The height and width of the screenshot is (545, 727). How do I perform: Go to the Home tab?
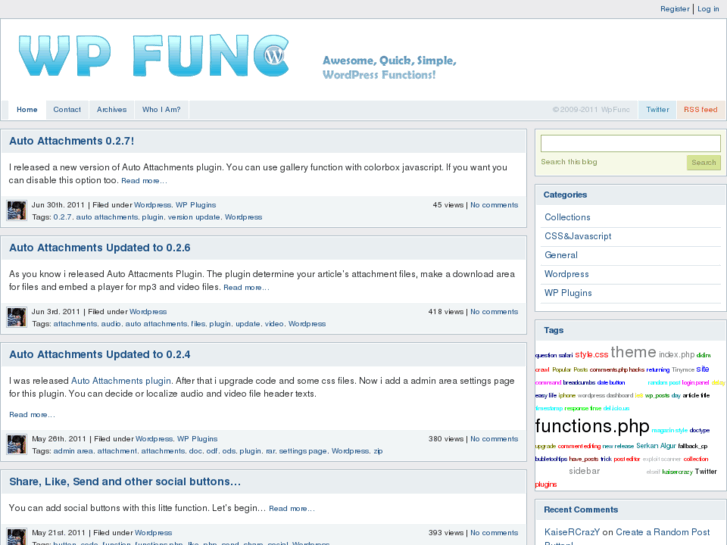click(x=27, y=109)
